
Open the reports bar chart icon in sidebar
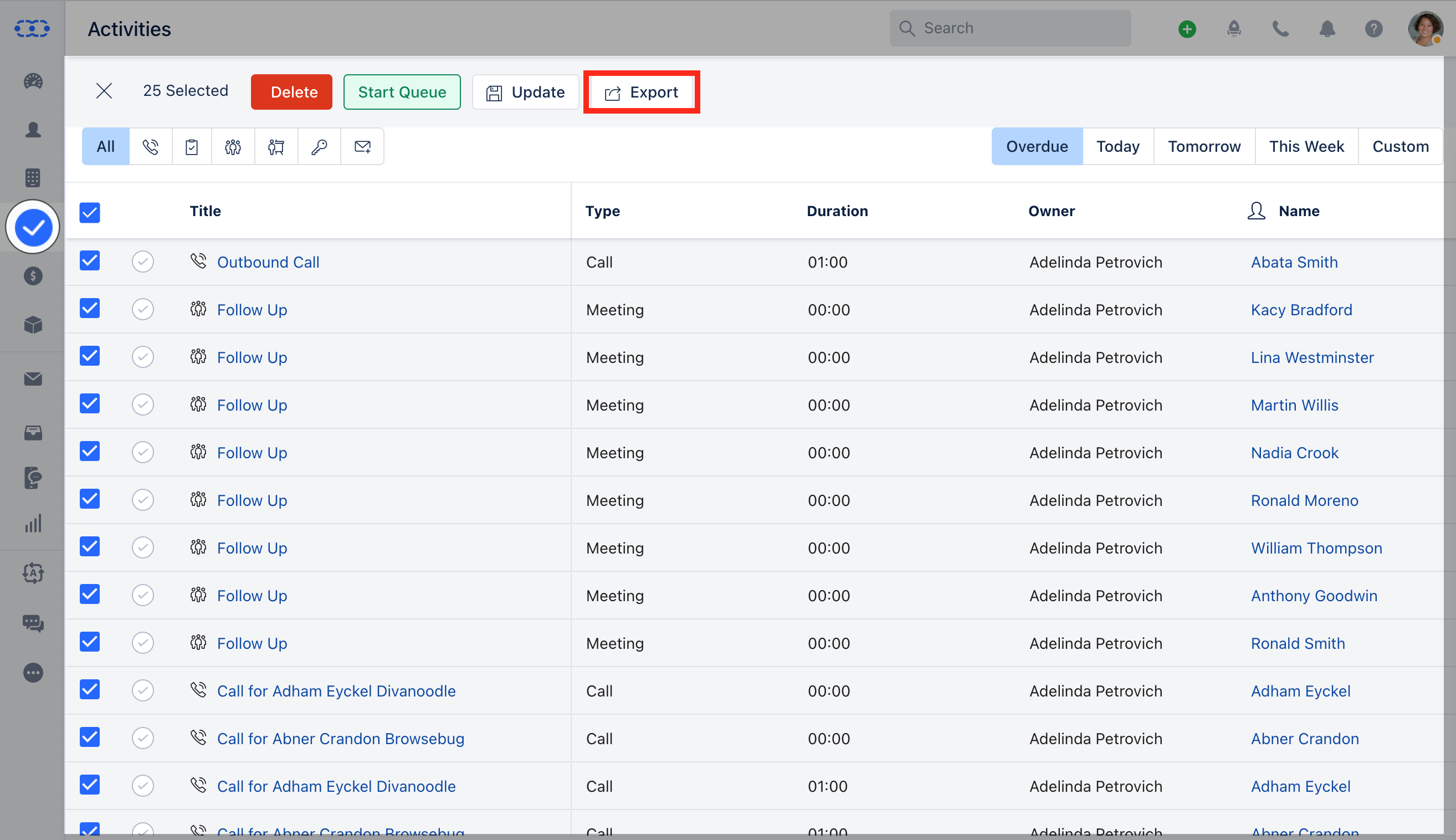pyautogui.click(x=33, y=524)
